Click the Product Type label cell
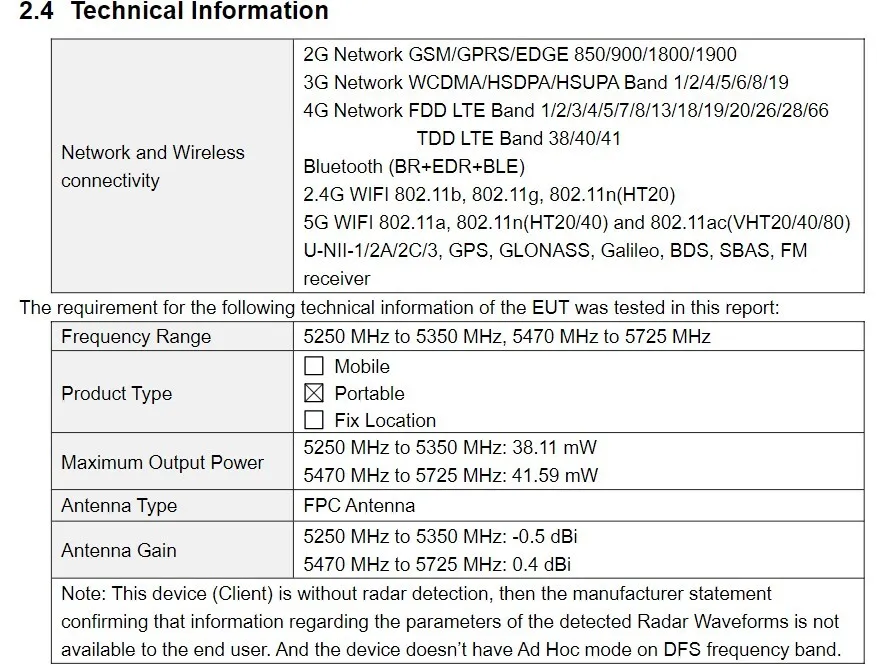Image resolution: width=877 pixels, height=667 pixels. 116,393
